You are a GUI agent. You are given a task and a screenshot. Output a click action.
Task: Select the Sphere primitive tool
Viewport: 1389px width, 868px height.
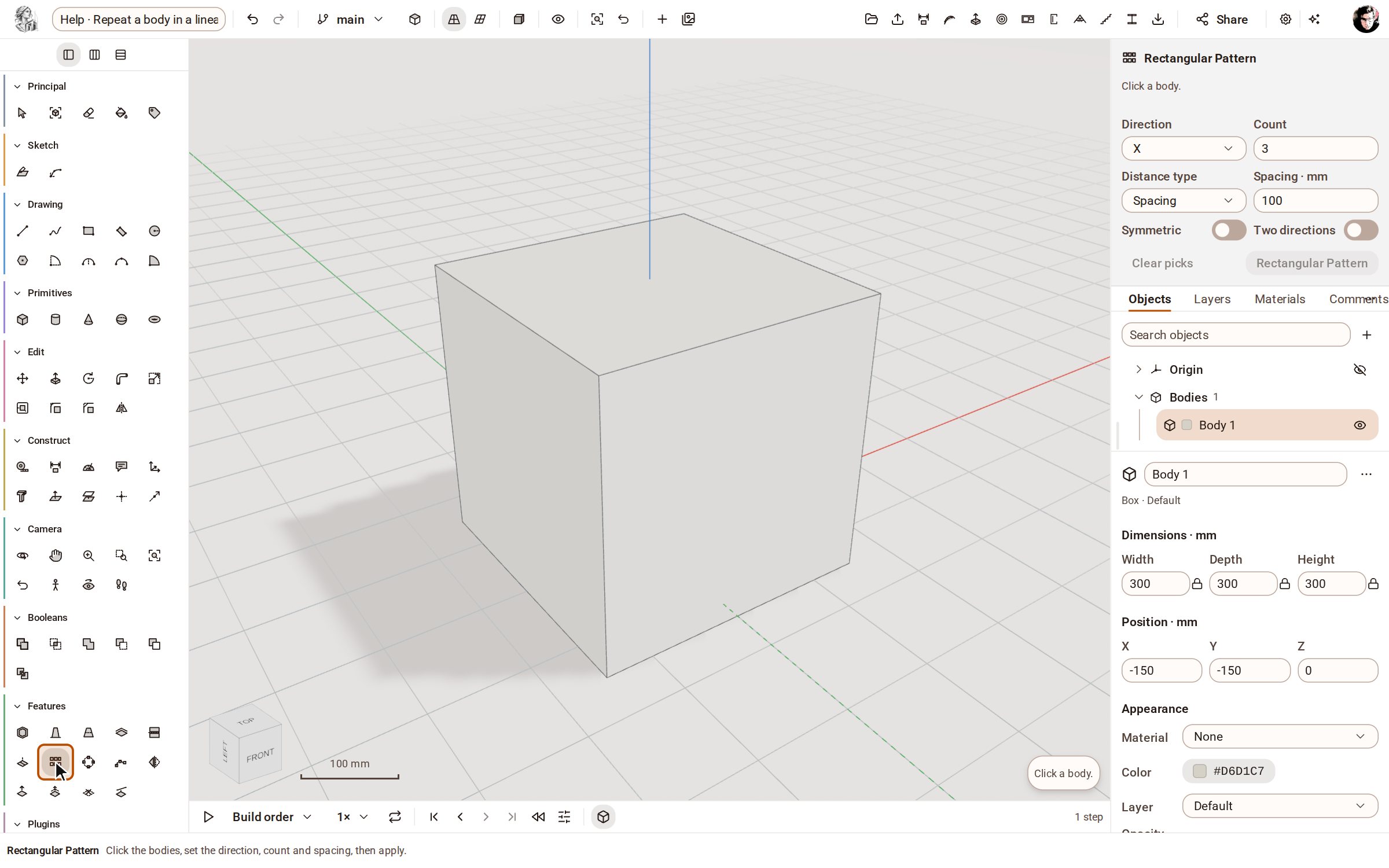pos(122,319)
